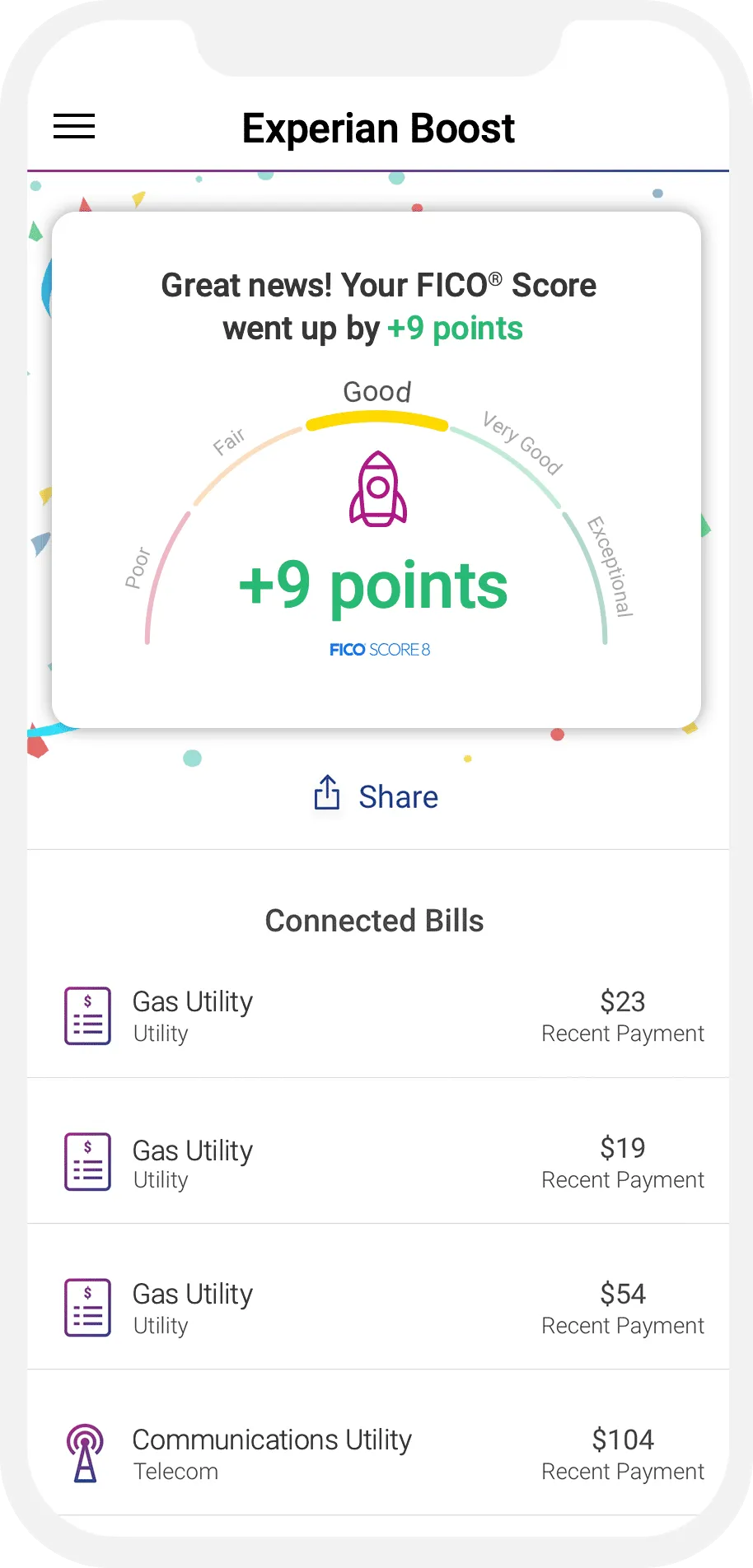The height and width of the screenshot is (1568, 753).
Task: Click the rocket icon in the score gauge
Action: (x=378, y=489)
